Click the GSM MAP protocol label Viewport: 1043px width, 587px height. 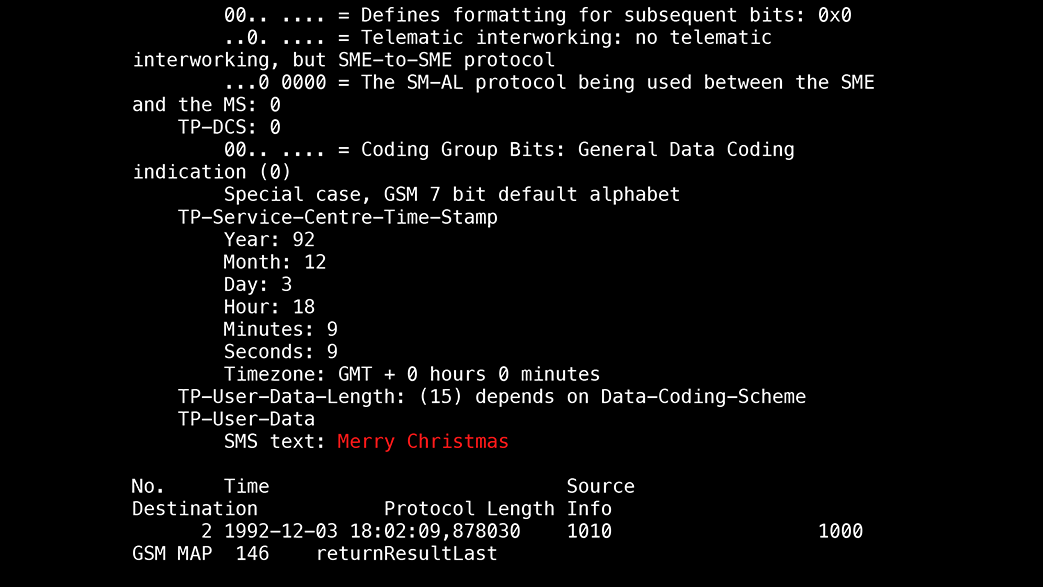pos(172,554)
